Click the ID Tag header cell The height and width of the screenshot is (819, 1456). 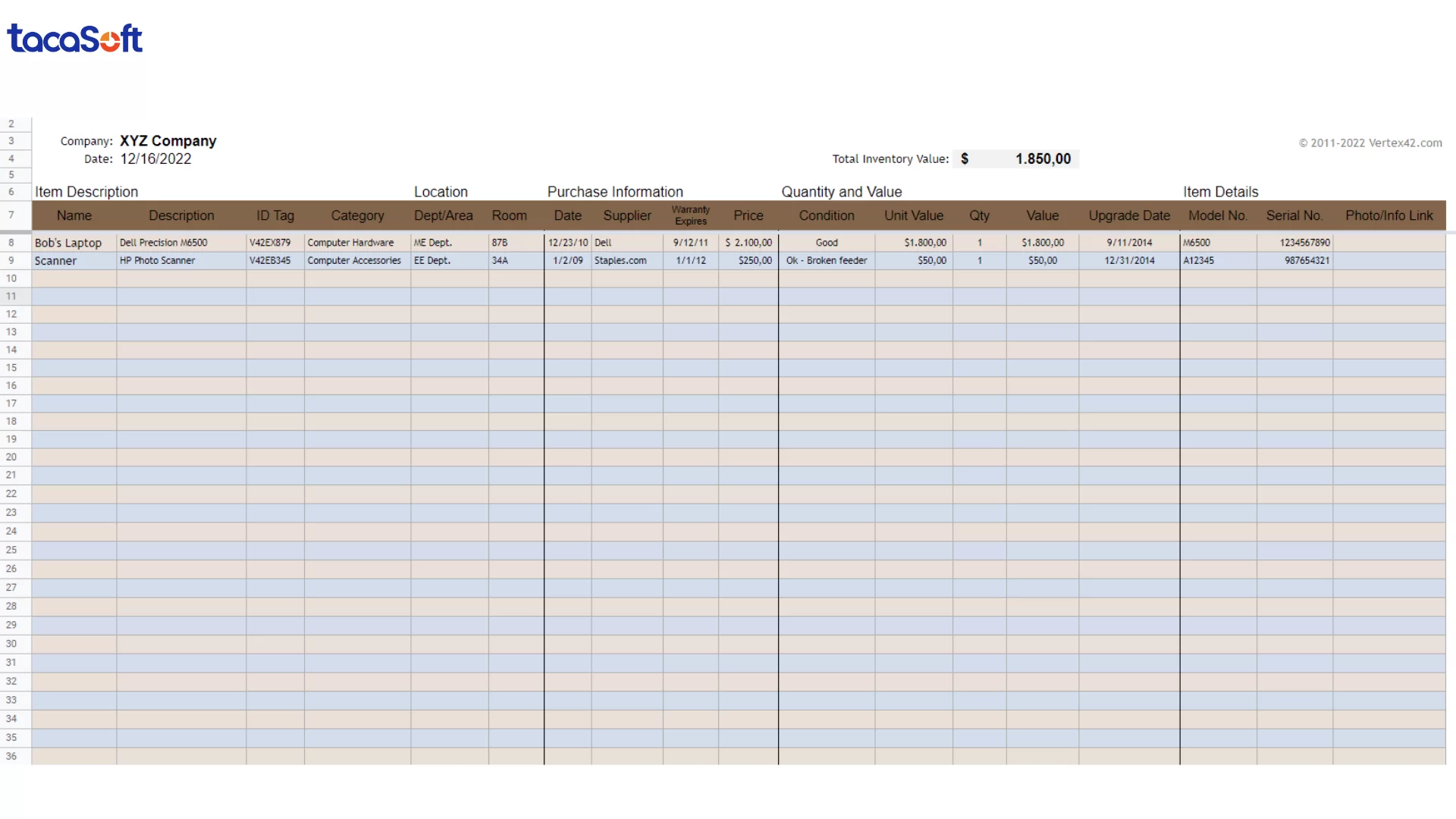pos(275,215)
